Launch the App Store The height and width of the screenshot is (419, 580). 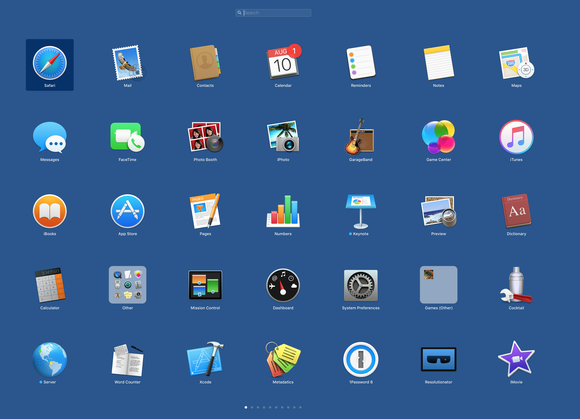coord(128,211)
